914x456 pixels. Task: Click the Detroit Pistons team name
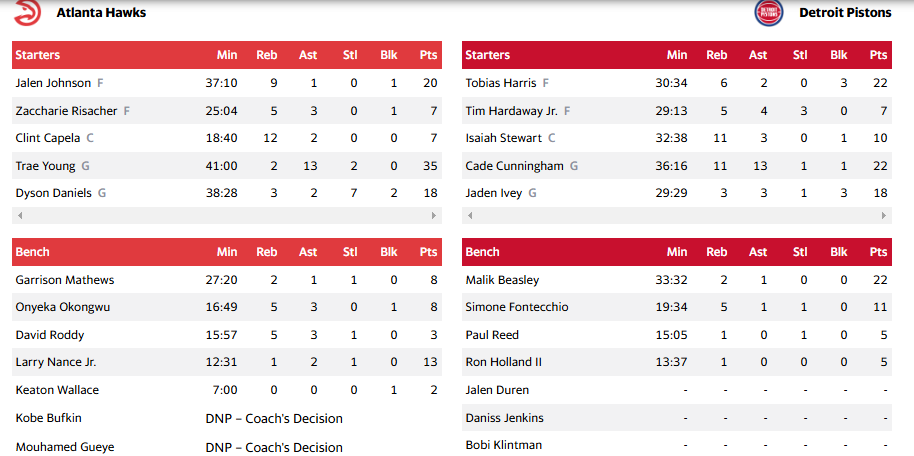(x=845, y=13)
